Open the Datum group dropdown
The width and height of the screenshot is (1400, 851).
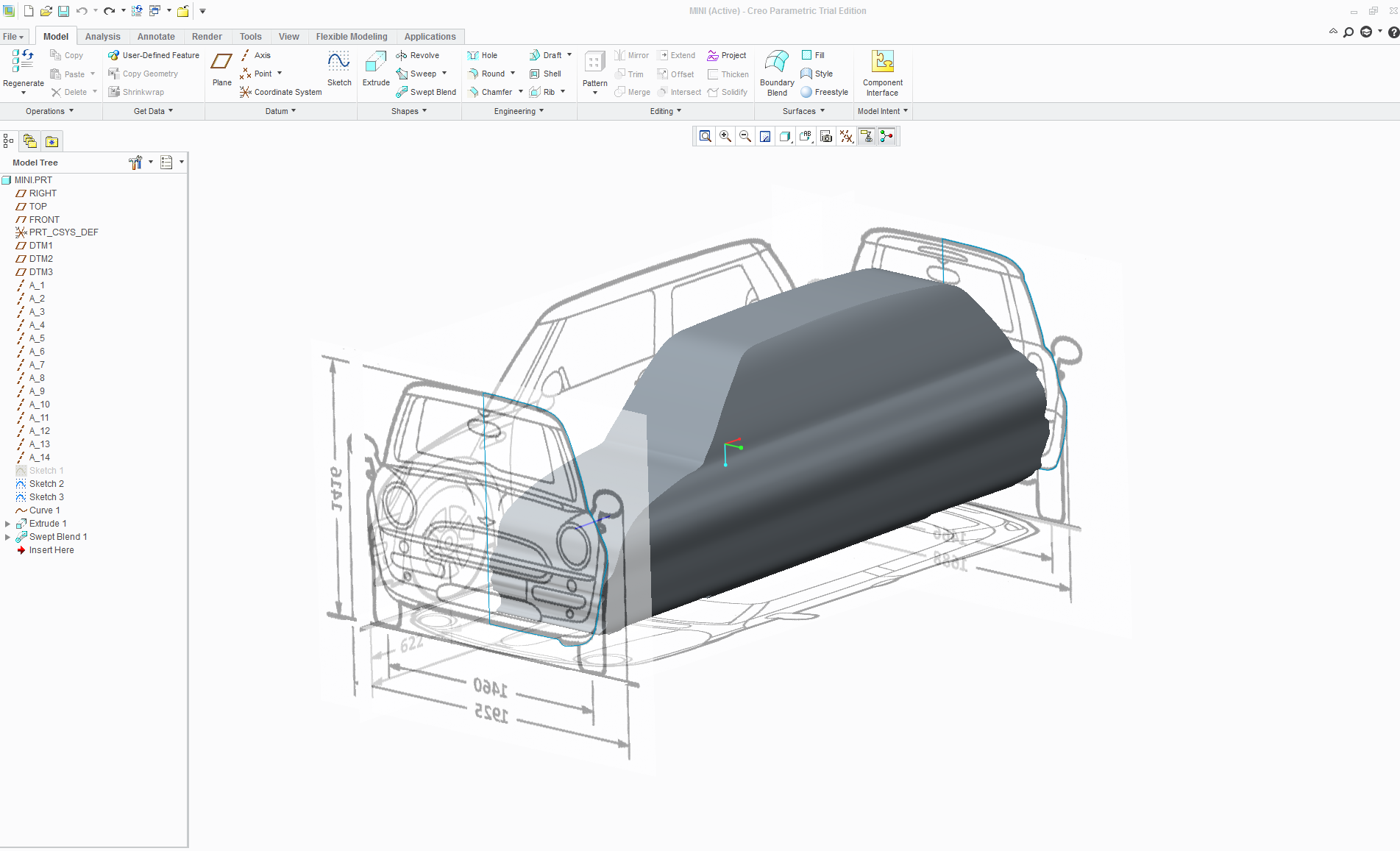click(x=280, y=111)
